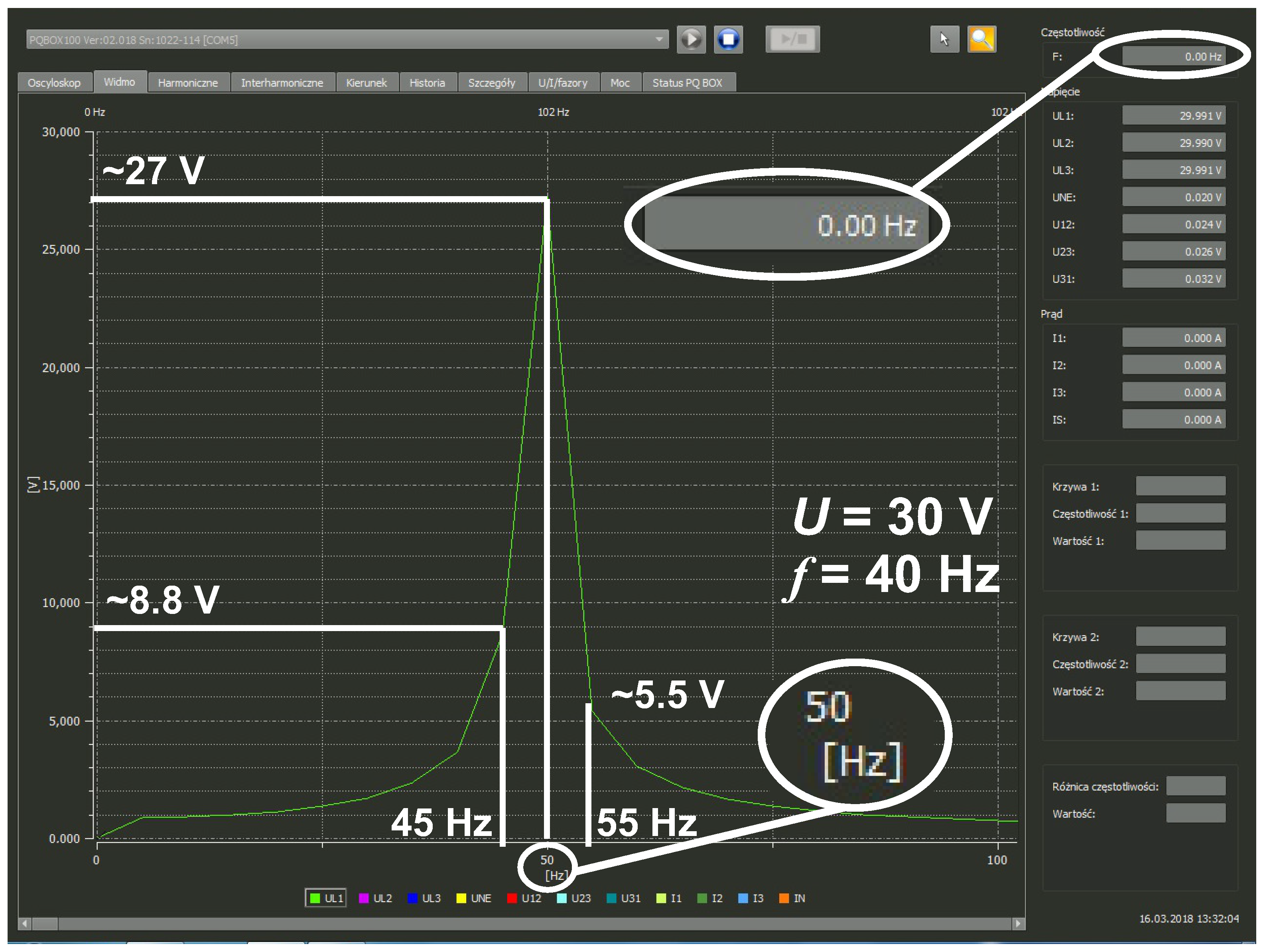Go to the Interharmoniczne tab
Image resolution: width=1267 pixels, height=952 pixels.
click(x=282, y=83)
